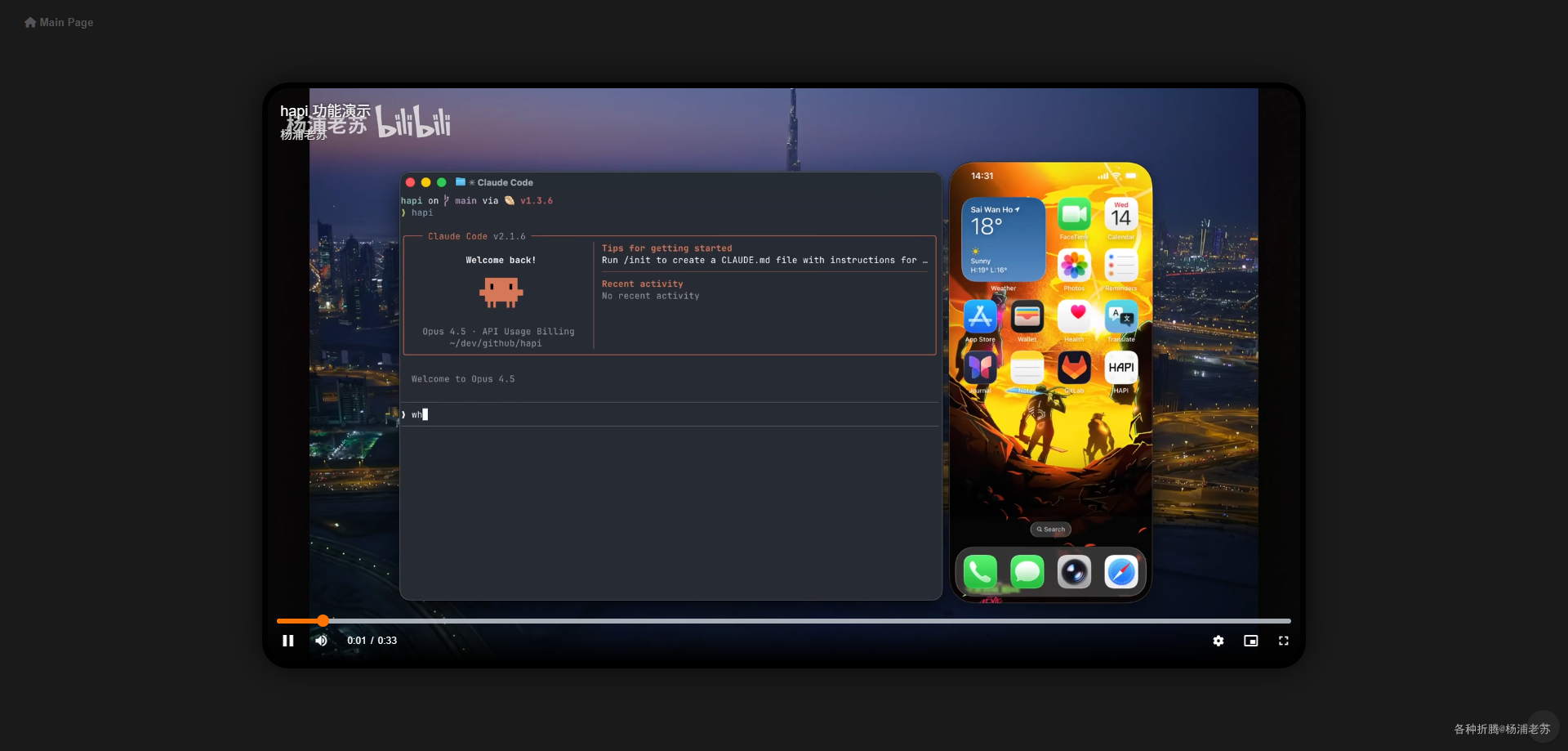Click 'Recent activity' heading in terminal

[643, 284]
